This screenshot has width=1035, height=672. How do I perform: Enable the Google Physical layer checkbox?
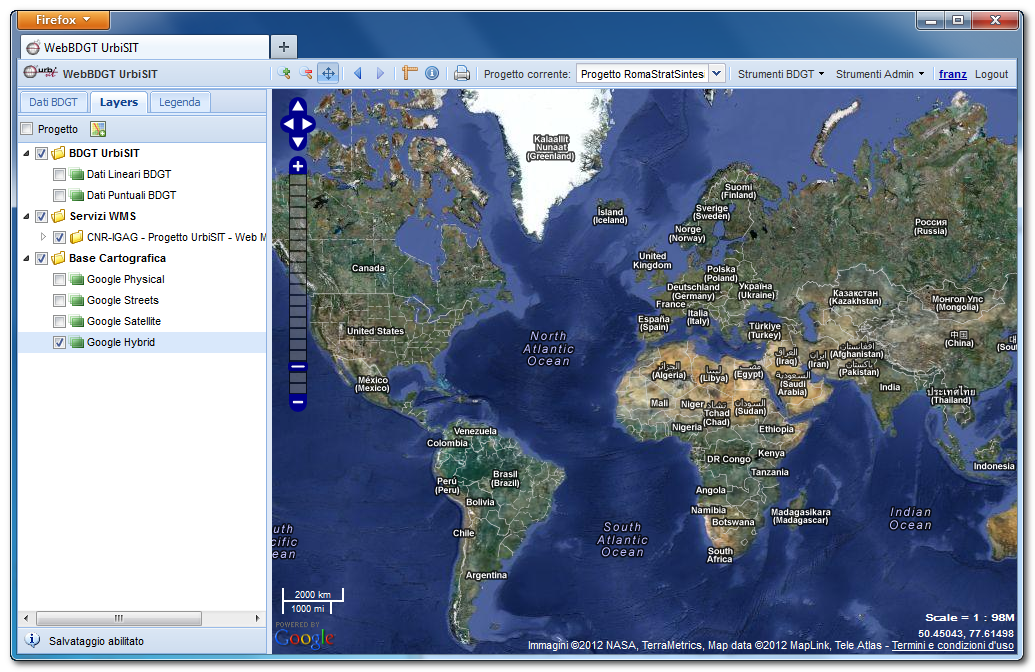coord(59,280)
